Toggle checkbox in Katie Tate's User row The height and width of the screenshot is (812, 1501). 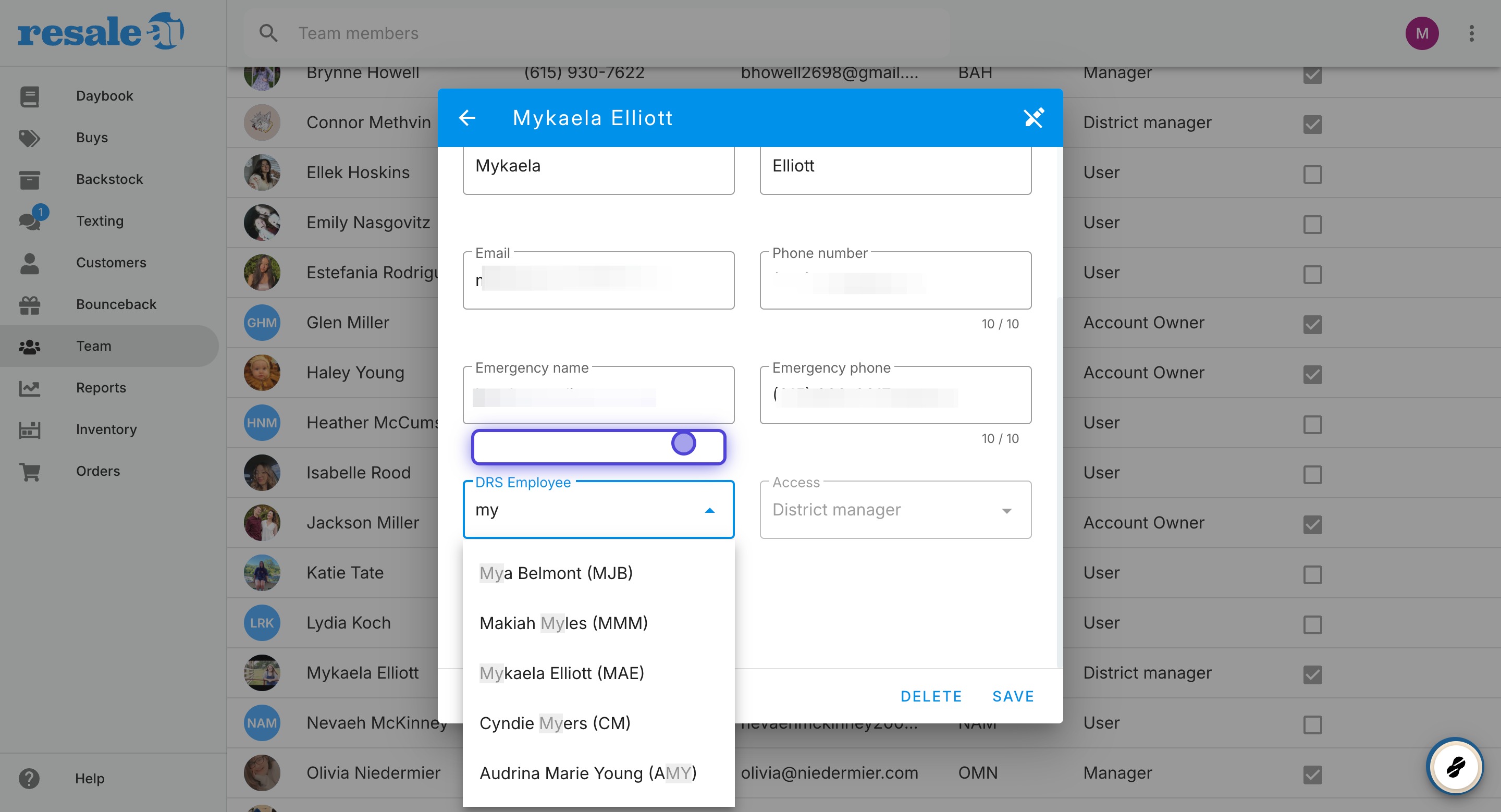coord(1312,575)
